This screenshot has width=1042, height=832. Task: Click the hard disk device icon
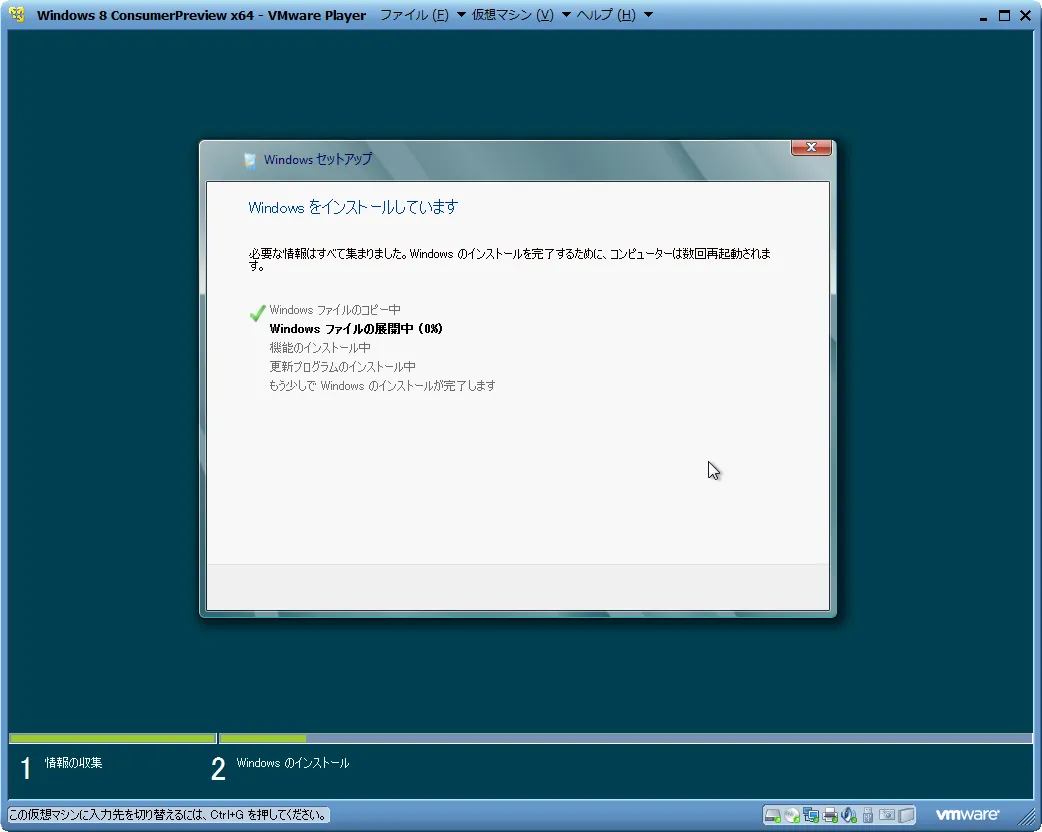click(773, 815)
